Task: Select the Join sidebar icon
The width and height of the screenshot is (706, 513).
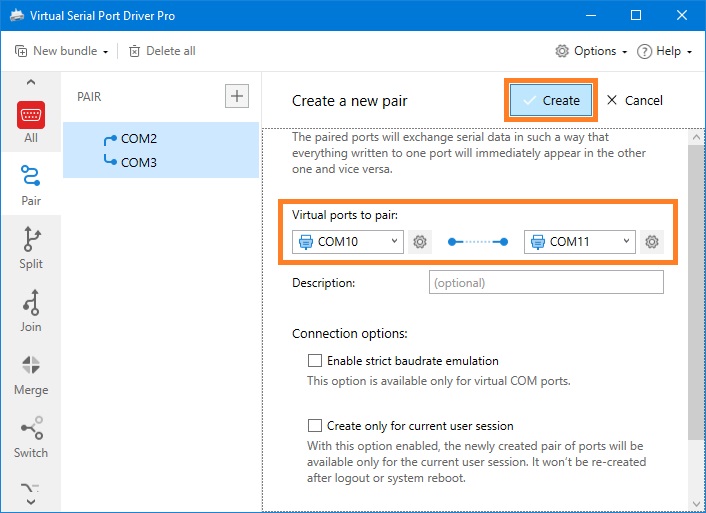Action: click(31, 311)
